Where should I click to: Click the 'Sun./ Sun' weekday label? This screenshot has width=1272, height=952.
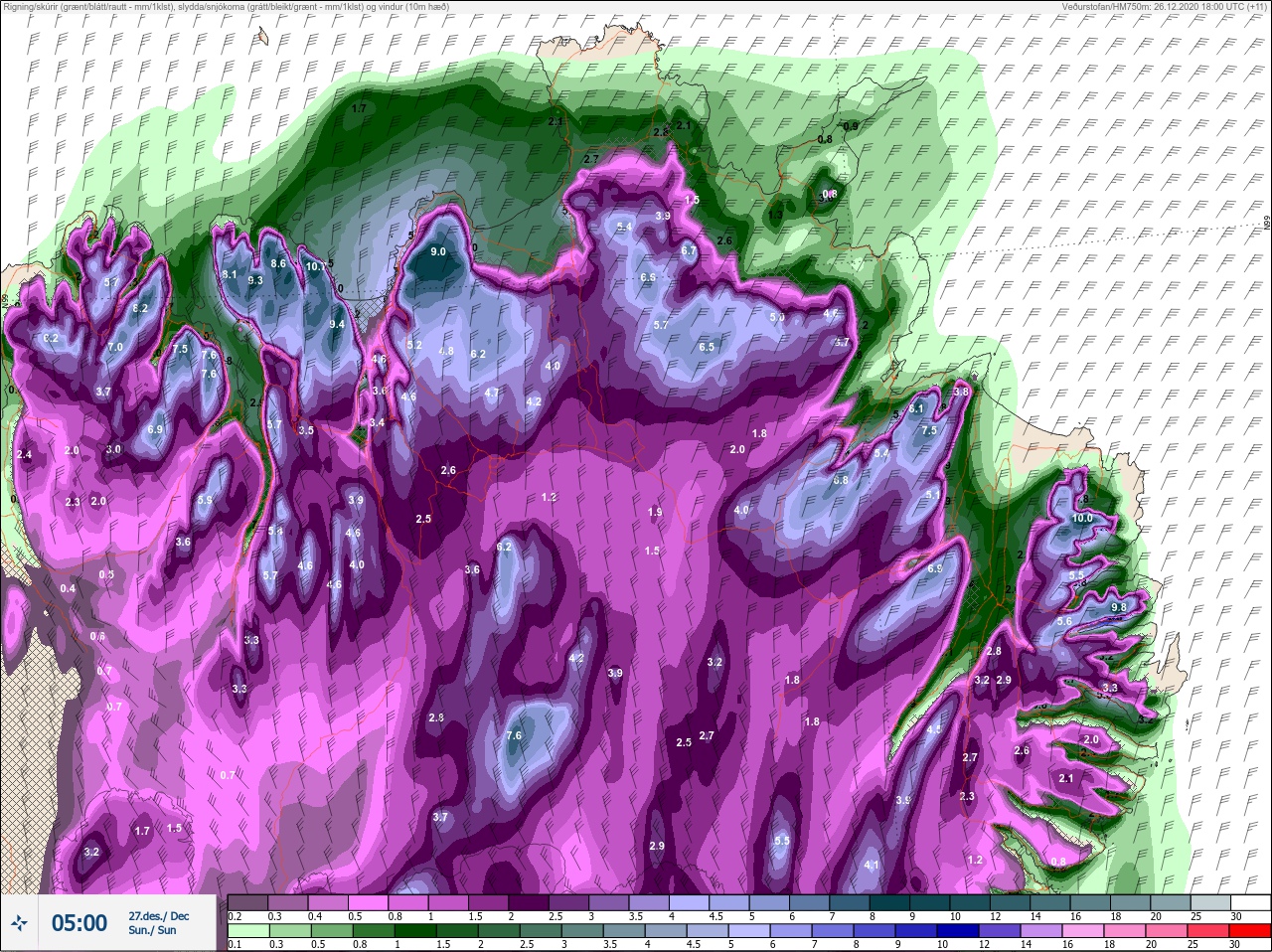click(x=152, y=930)
